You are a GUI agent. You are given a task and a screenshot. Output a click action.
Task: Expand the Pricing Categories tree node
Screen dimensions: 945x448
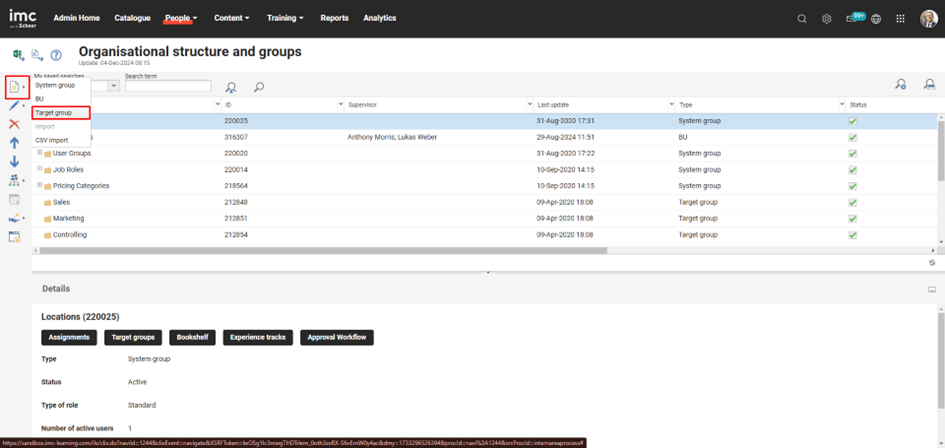(40, 185)
